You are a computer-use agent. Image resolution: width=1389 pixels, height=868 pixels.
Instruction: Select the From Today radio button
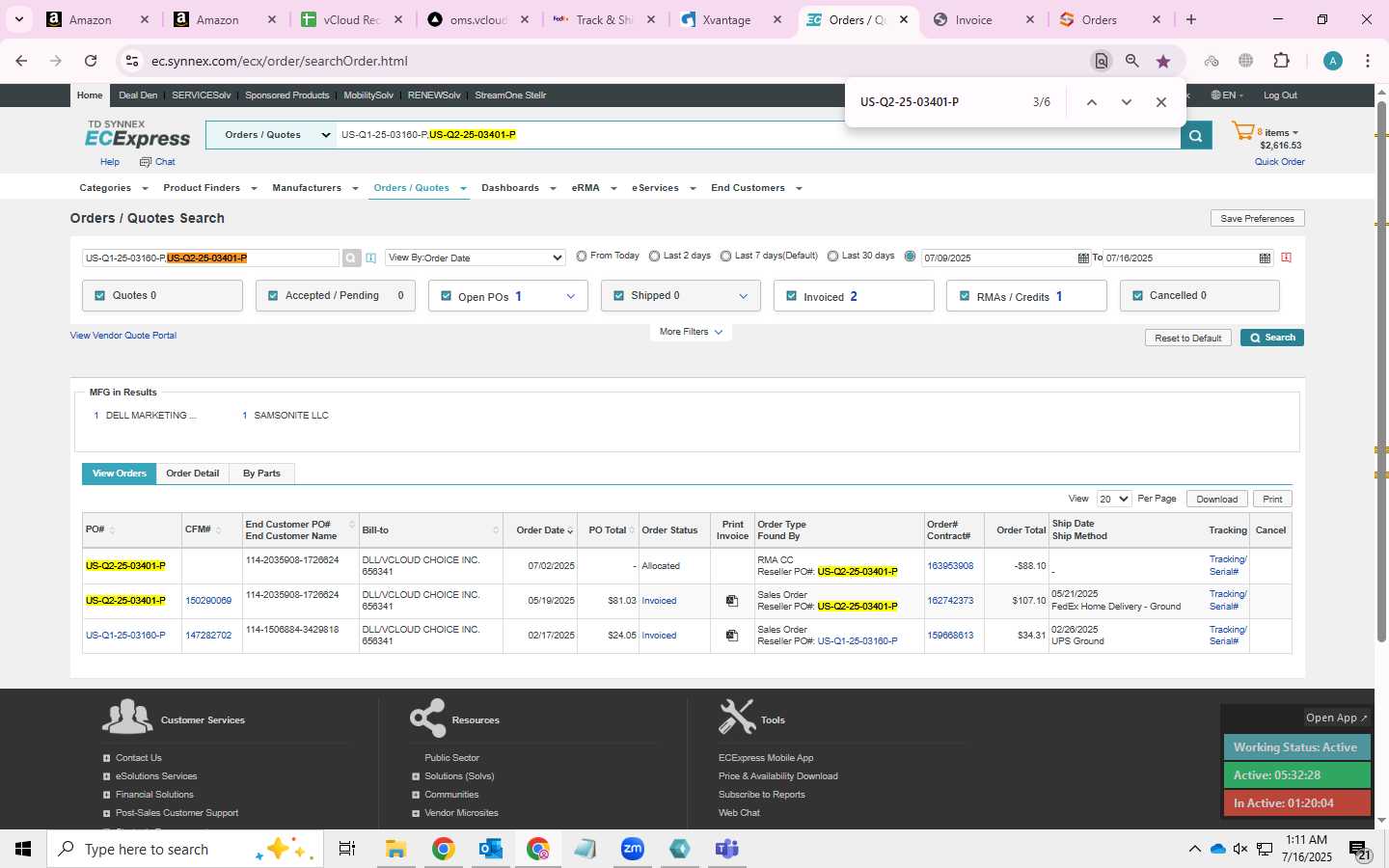pyautogui.click(x=582, y=257)
